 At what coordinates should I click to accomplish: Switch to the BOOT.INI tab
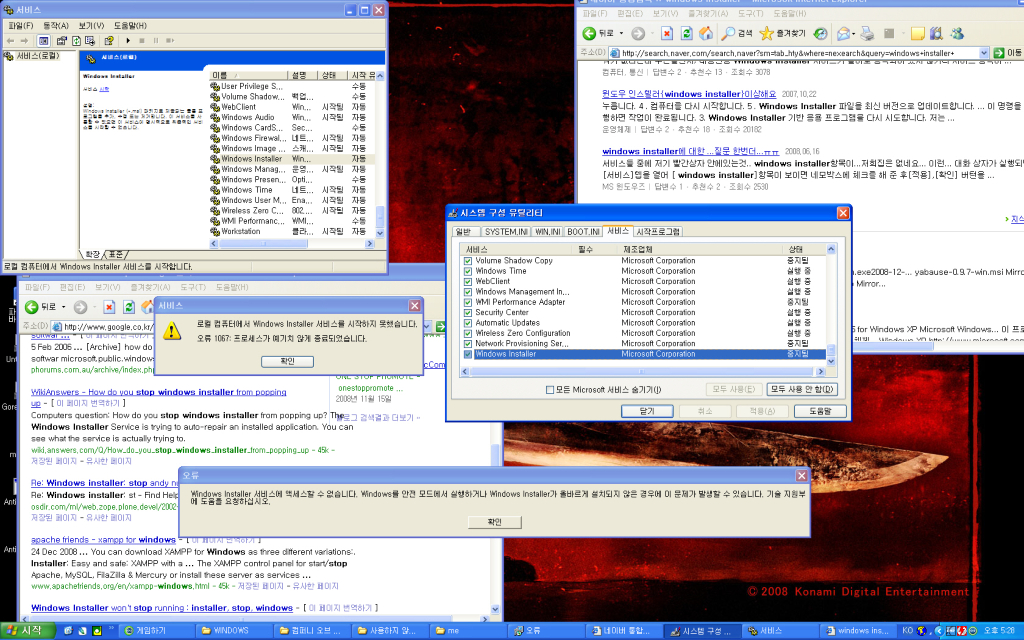coord(583,232)
